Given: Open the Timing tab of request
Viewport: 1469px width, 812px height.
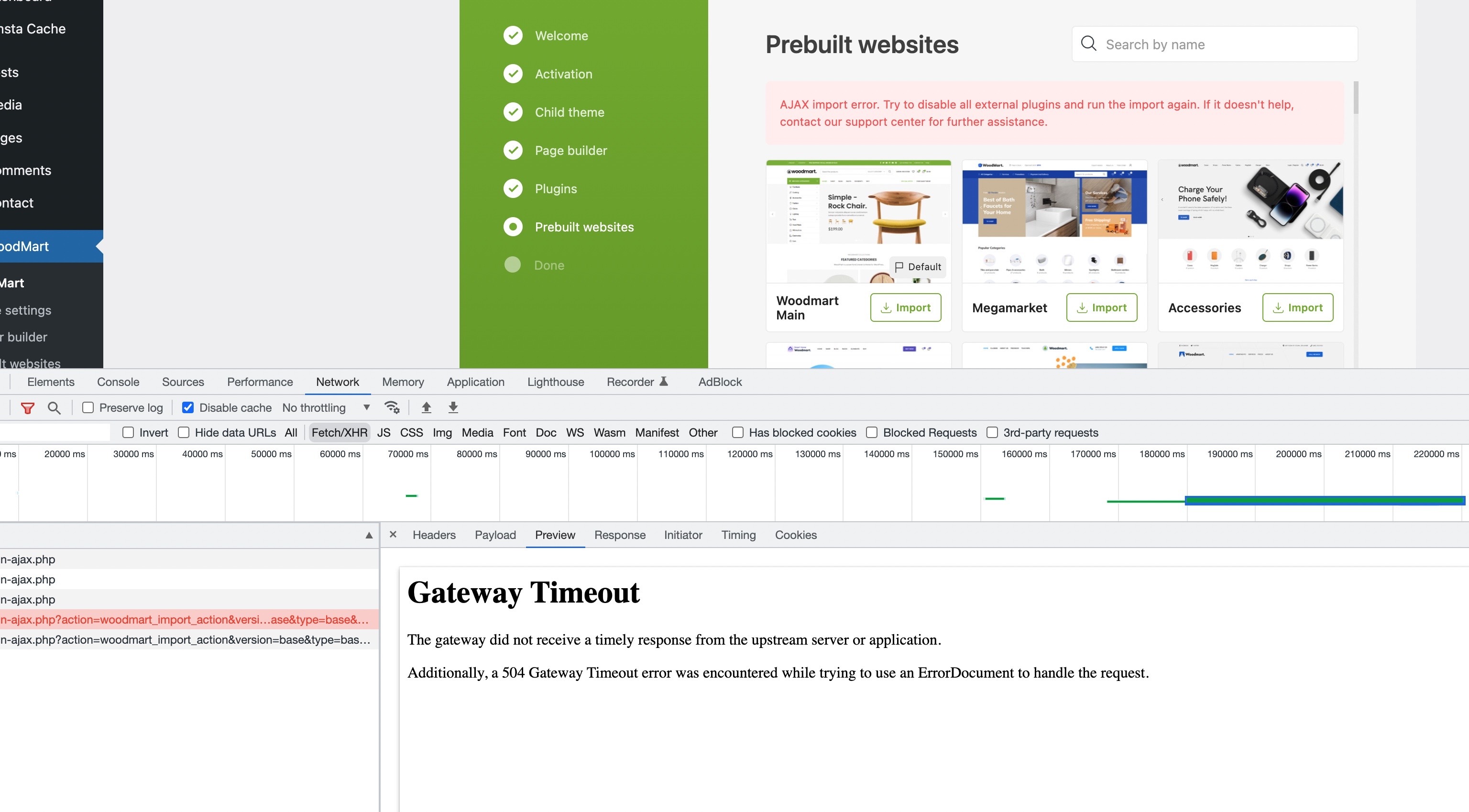Looking at the screenshot, I should click(x=738, y=535).
